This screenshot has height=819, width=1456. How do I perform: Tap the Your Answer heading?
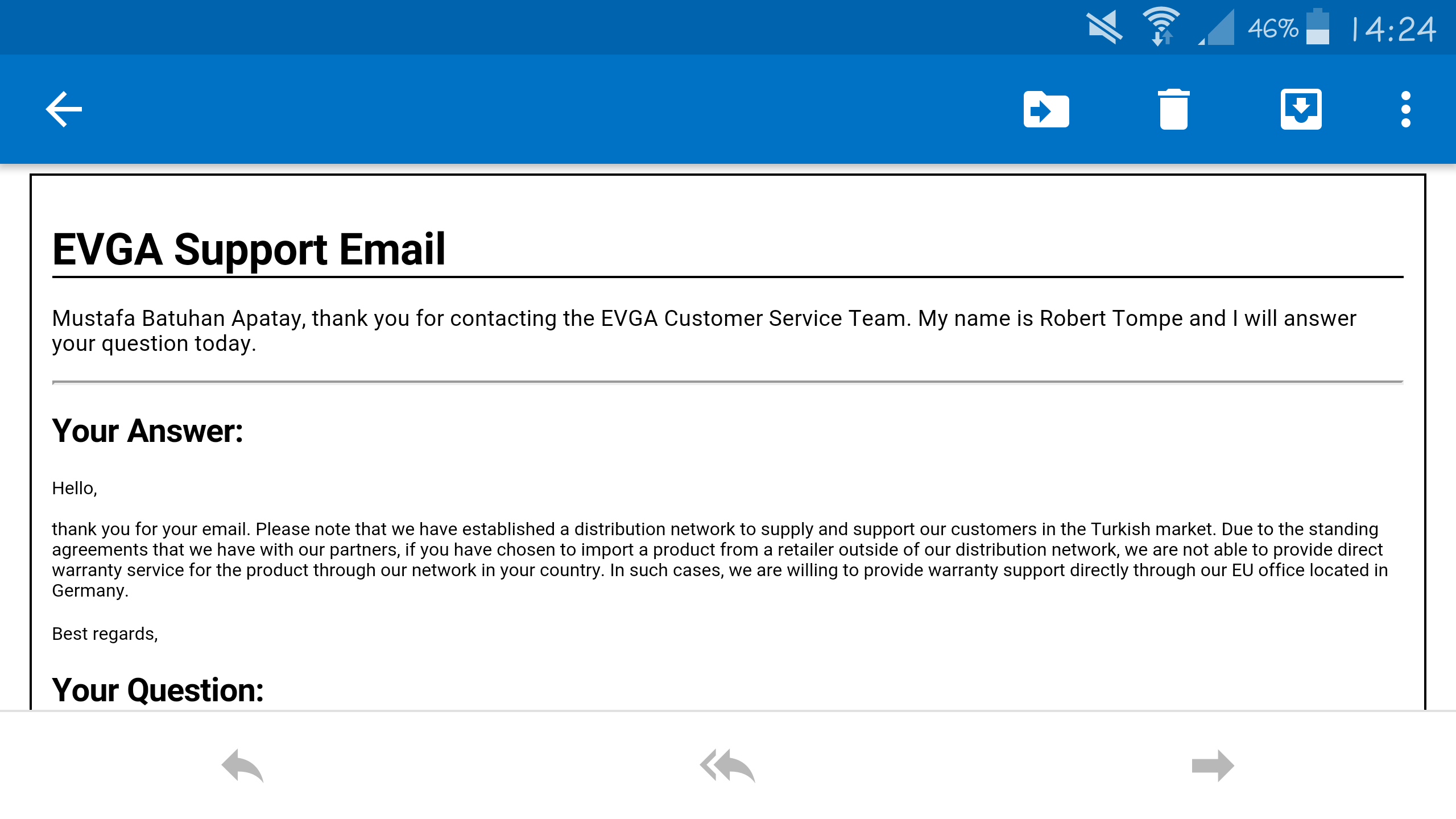(148, 431)
